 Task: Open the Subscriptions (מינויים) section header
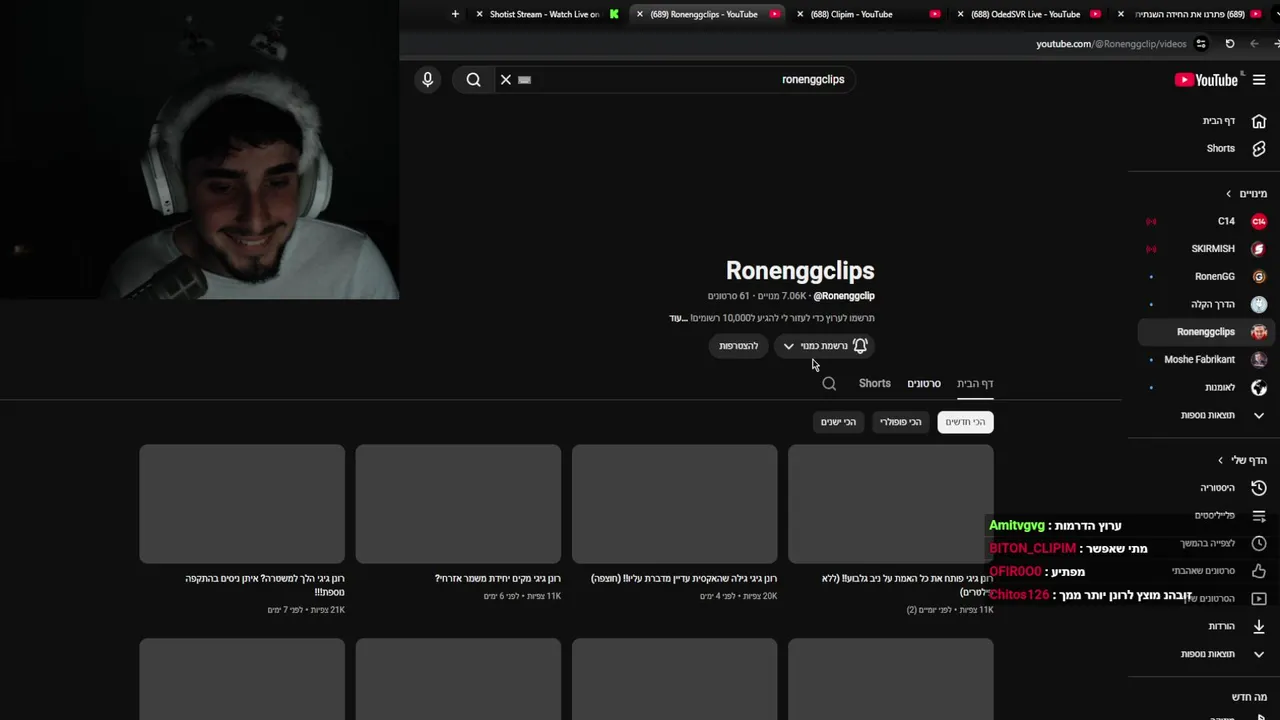coord(1246,194)
